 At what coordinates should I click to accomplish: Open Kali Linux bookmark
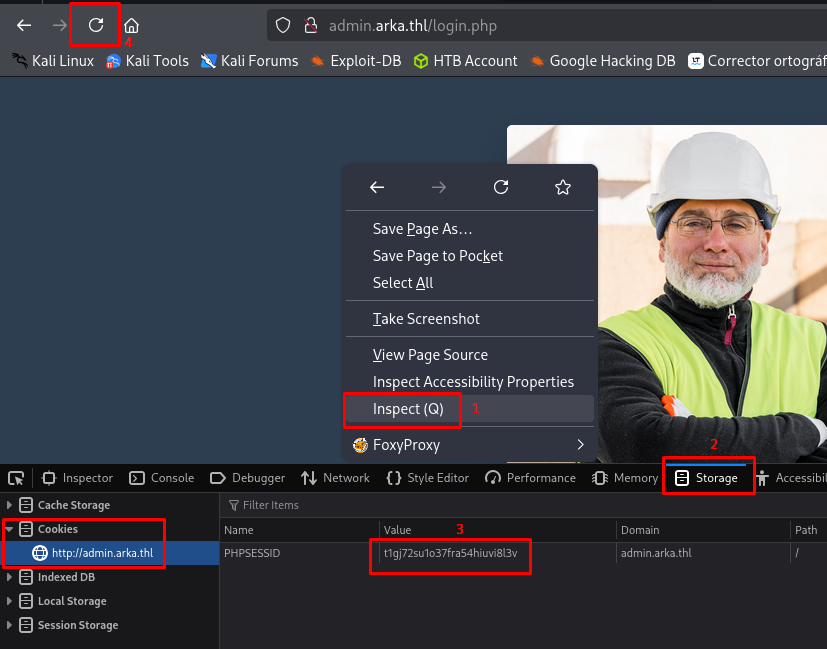[53, 61]
